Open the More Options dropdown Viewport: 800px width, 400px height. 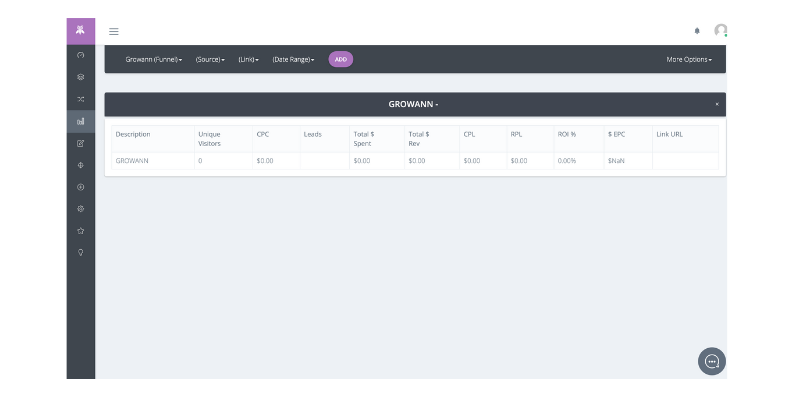click(x=689, y=60)
